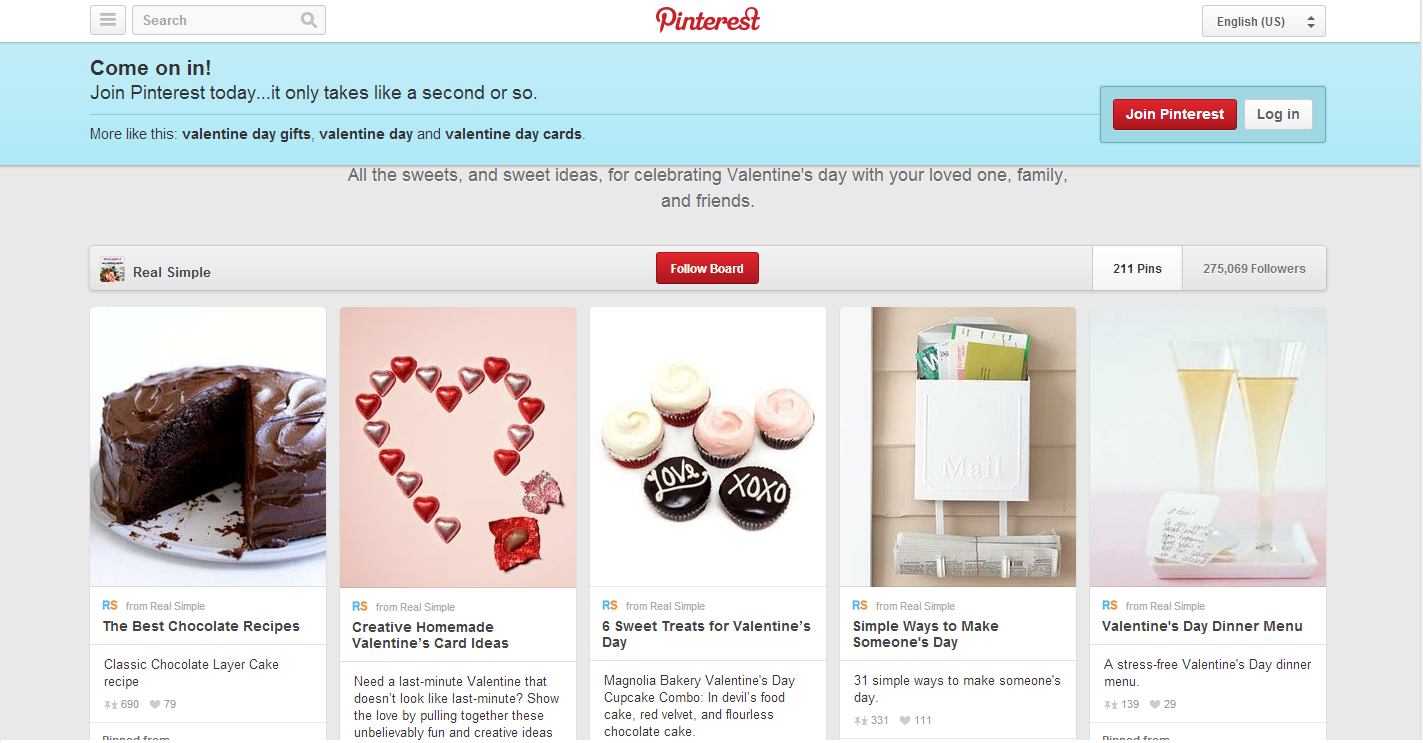The width and height of the screenshot is (1423, 743).
Task: Select the 275,069 Followers tab
Action: pos(1254,268)
